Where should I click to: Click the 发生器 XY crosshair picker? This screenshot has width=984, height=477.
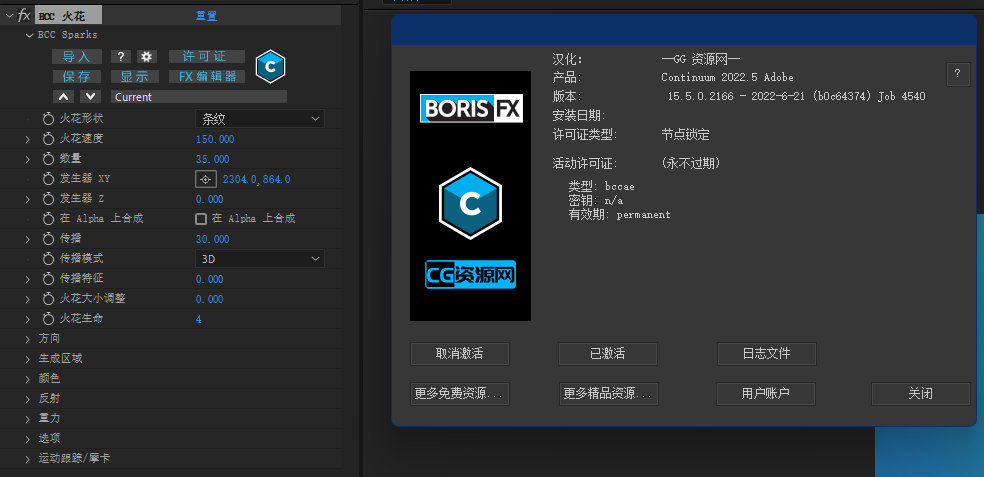pyautogui.click(x=206, y=179)
